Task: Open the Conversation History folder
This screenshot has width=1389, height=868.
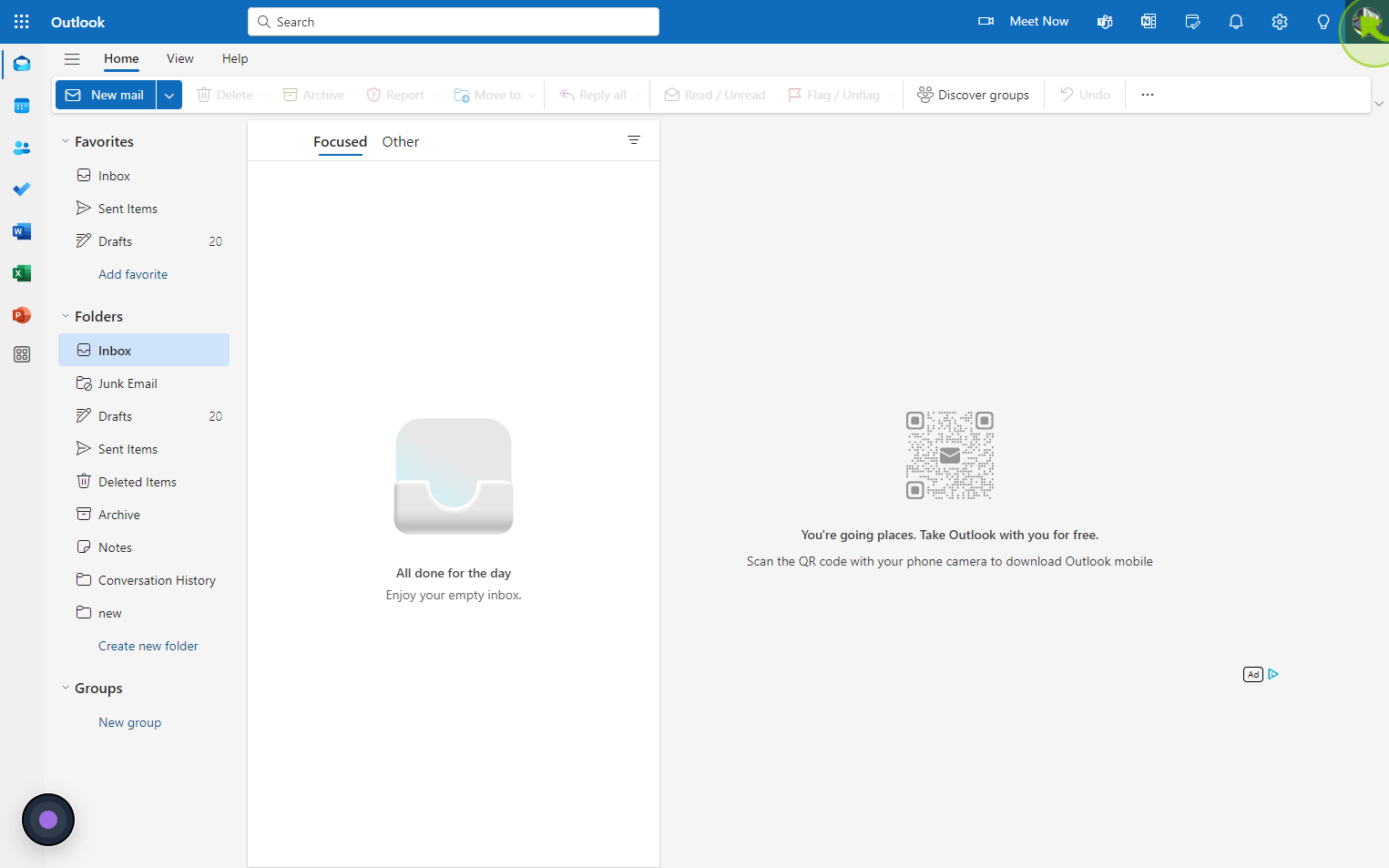Action: point(144,580)
